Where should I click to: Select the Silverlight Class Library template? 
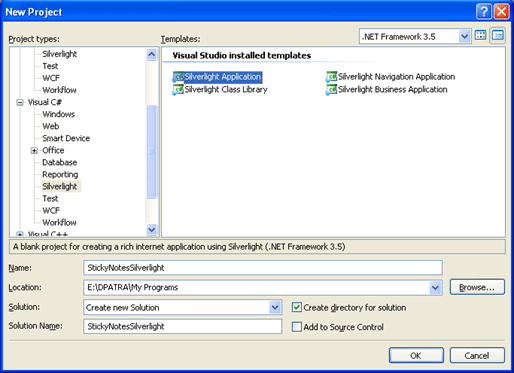220,89
